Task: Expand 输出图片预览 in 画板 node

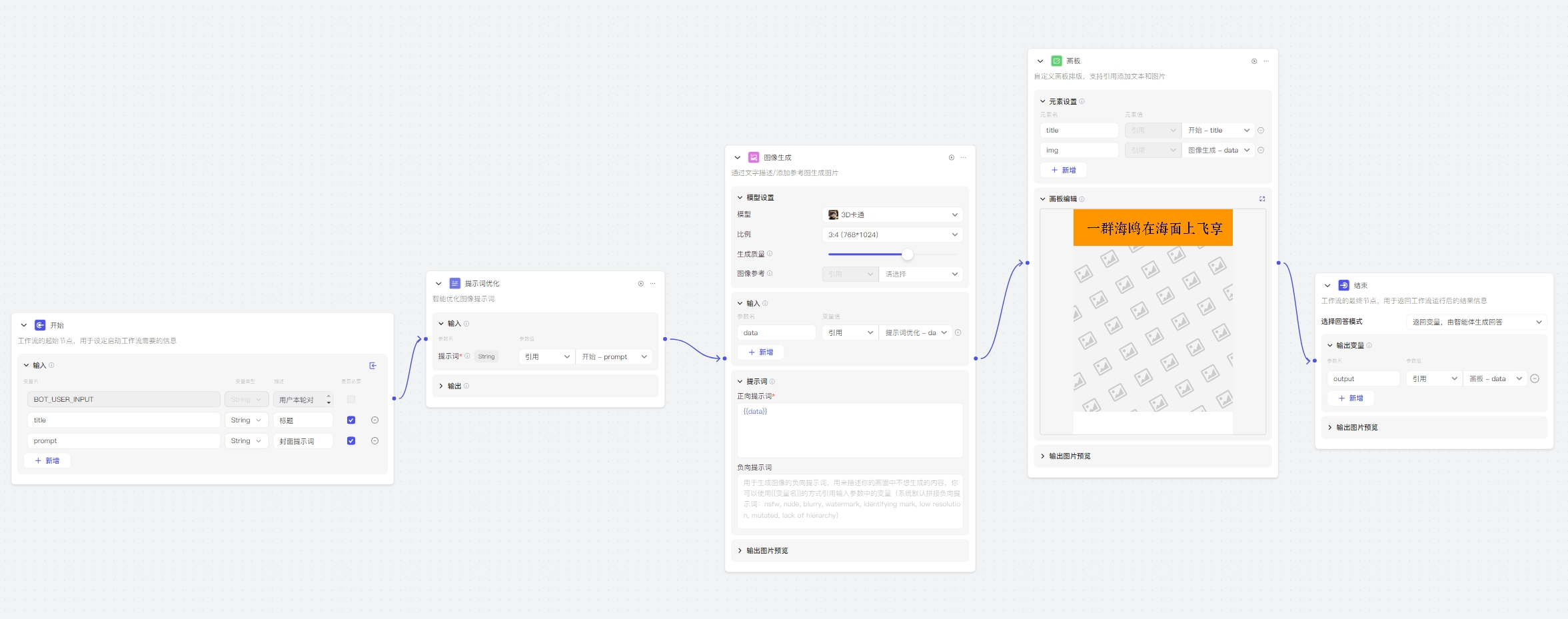Action: click(x=1042, y=456)
